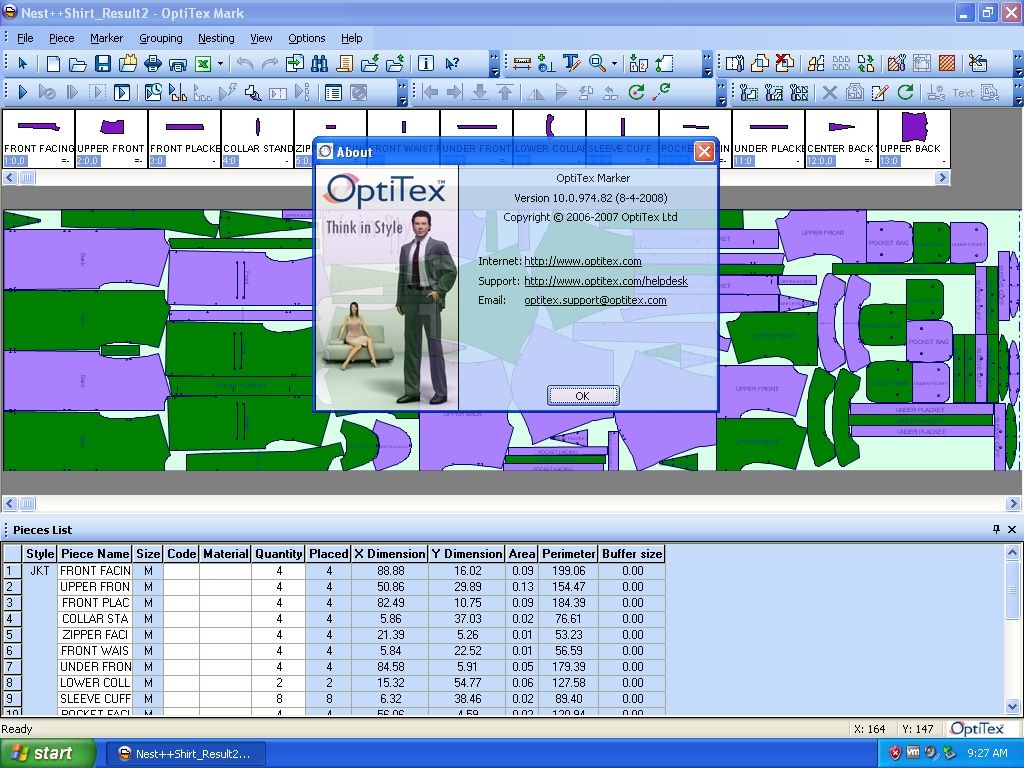Click the red shield tray icon

pyautogui.click(x=895, y=754)
